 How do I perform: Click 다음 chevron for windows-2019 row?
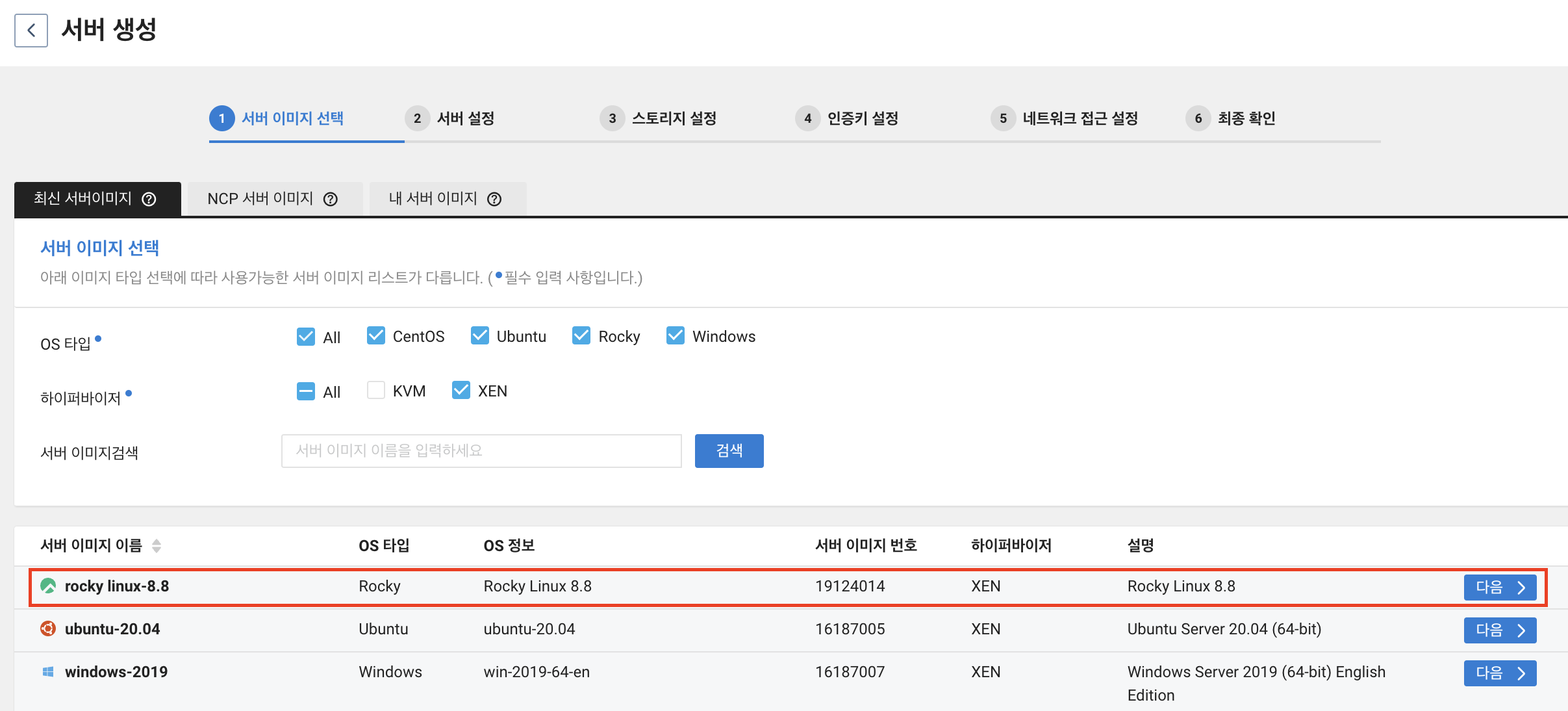pyautogui.click(x=1522, y=673)
